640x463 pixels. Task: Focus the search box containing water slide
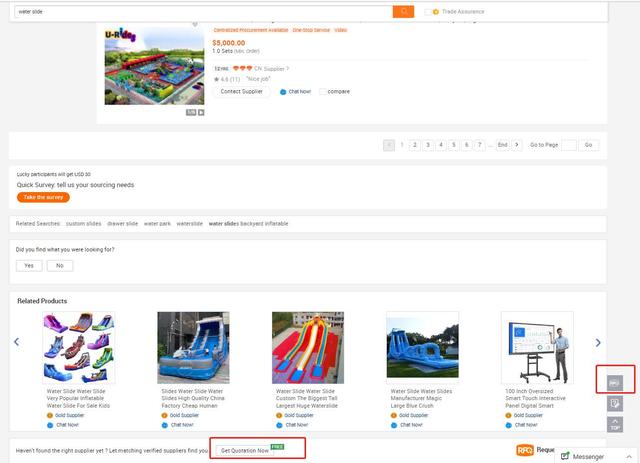click(x=203, y=11)
